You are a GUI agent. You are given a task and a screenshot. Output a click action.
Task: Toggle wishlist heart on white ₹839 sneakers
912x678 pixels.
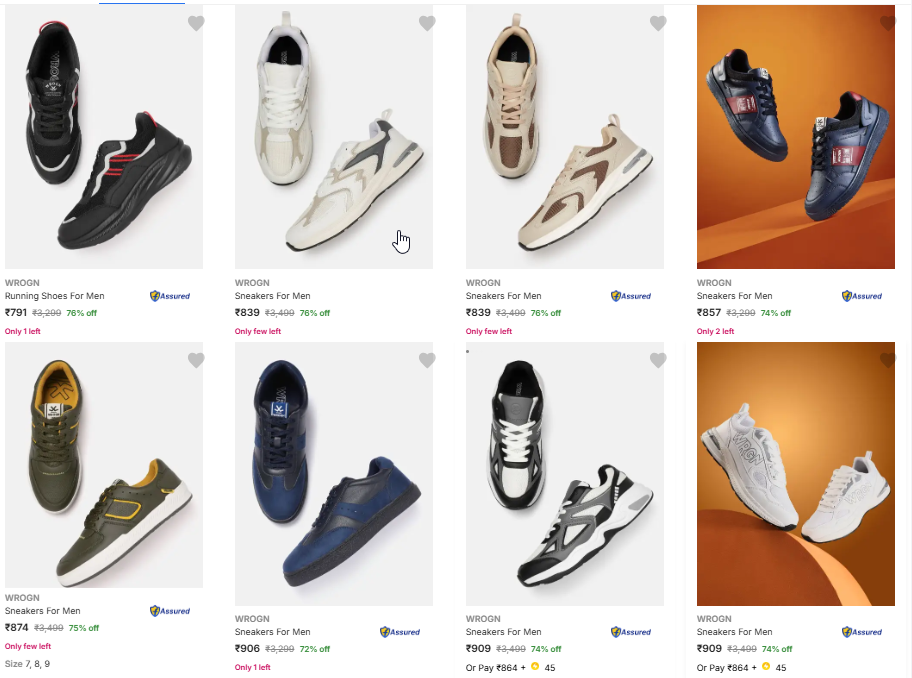pyautogui.click(x=427, y=24)
